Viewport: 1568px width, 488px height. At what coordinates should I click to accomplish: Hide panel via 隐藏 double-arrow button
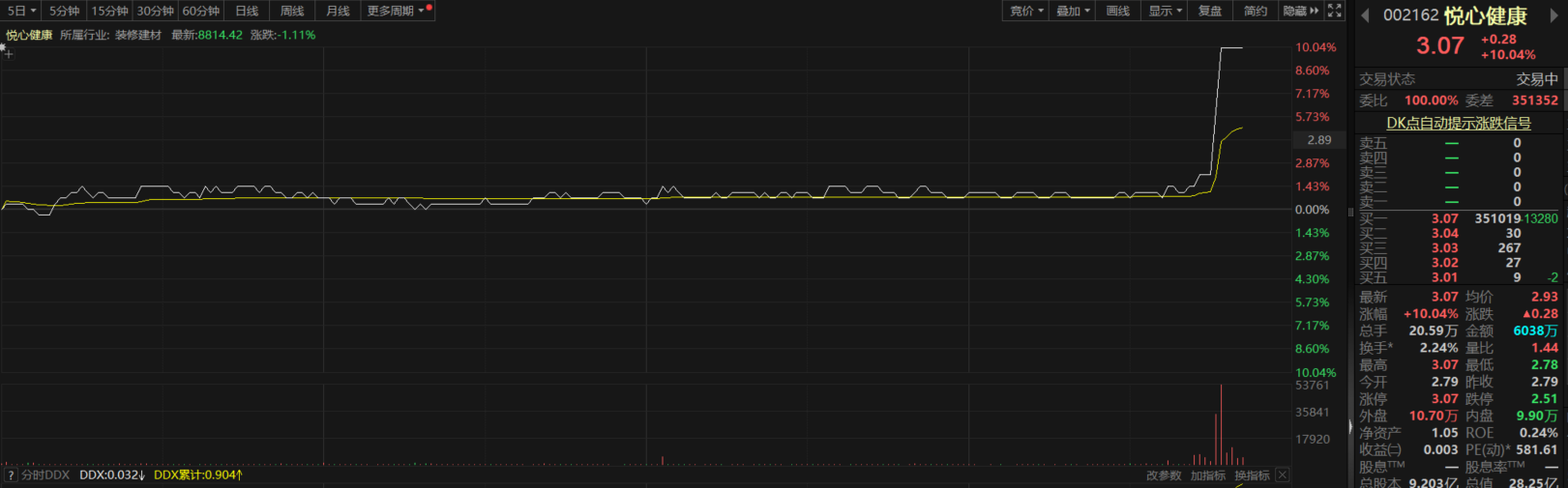coord(1300,11)
